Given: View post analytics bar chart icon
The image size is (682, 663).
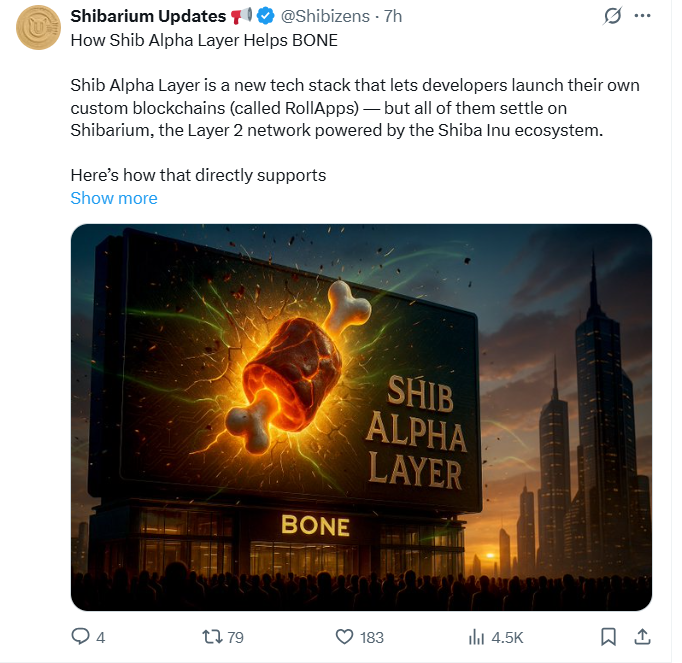Looking at the screenshot, I should tap(476, 637).
